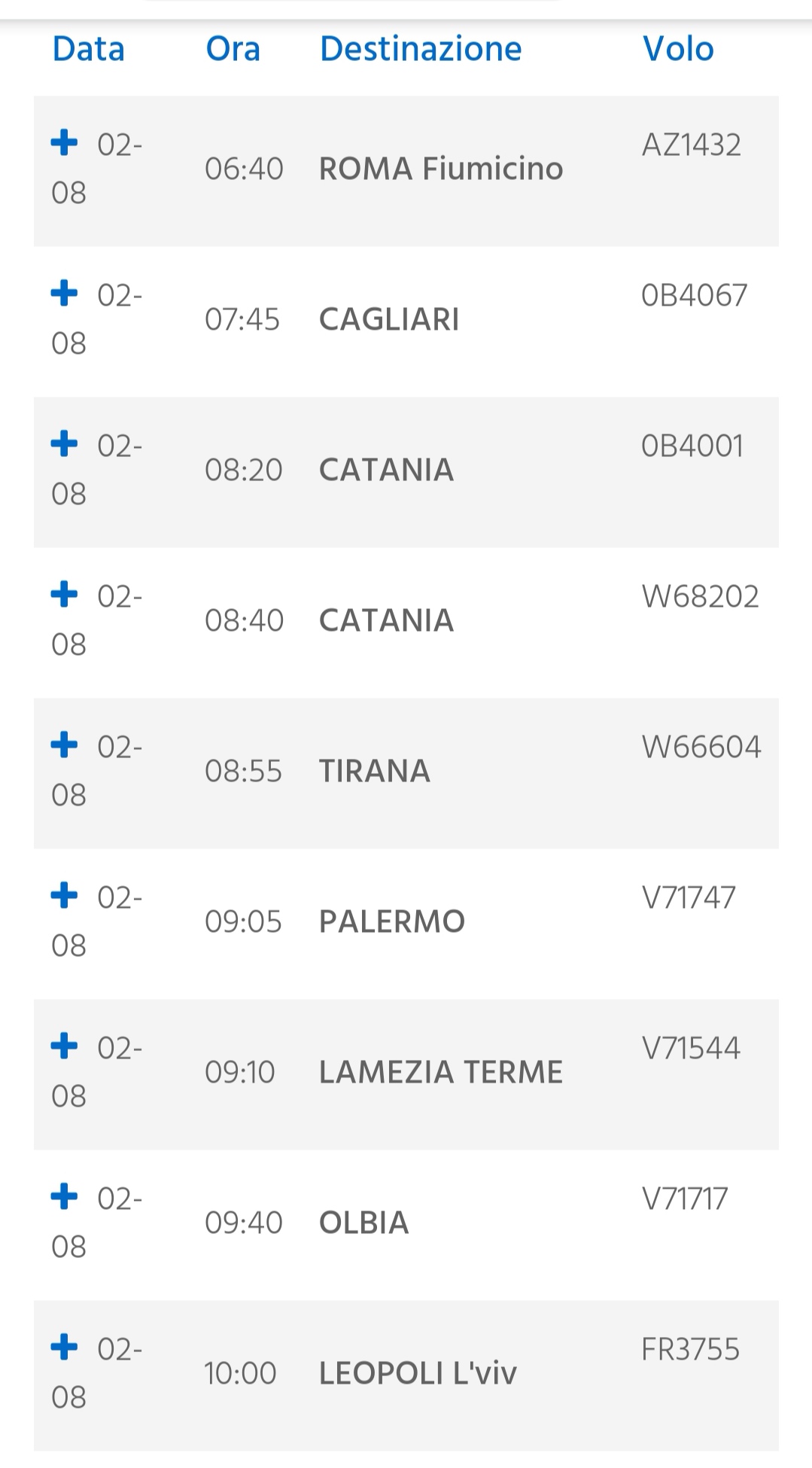
Task: Click flight number V71717 for OLBIA
Action: tap(685, 1198)
